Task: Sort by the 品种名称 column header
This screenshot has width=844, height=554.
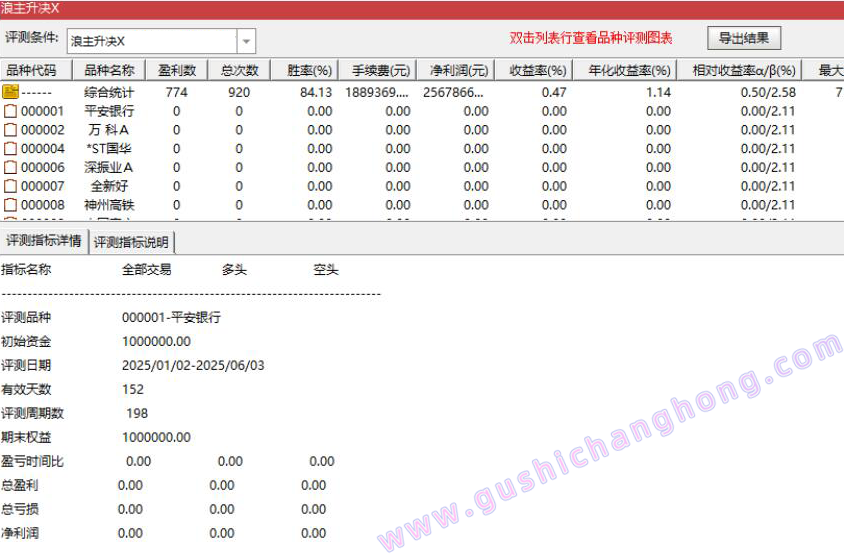Action: tap(109, 71)
